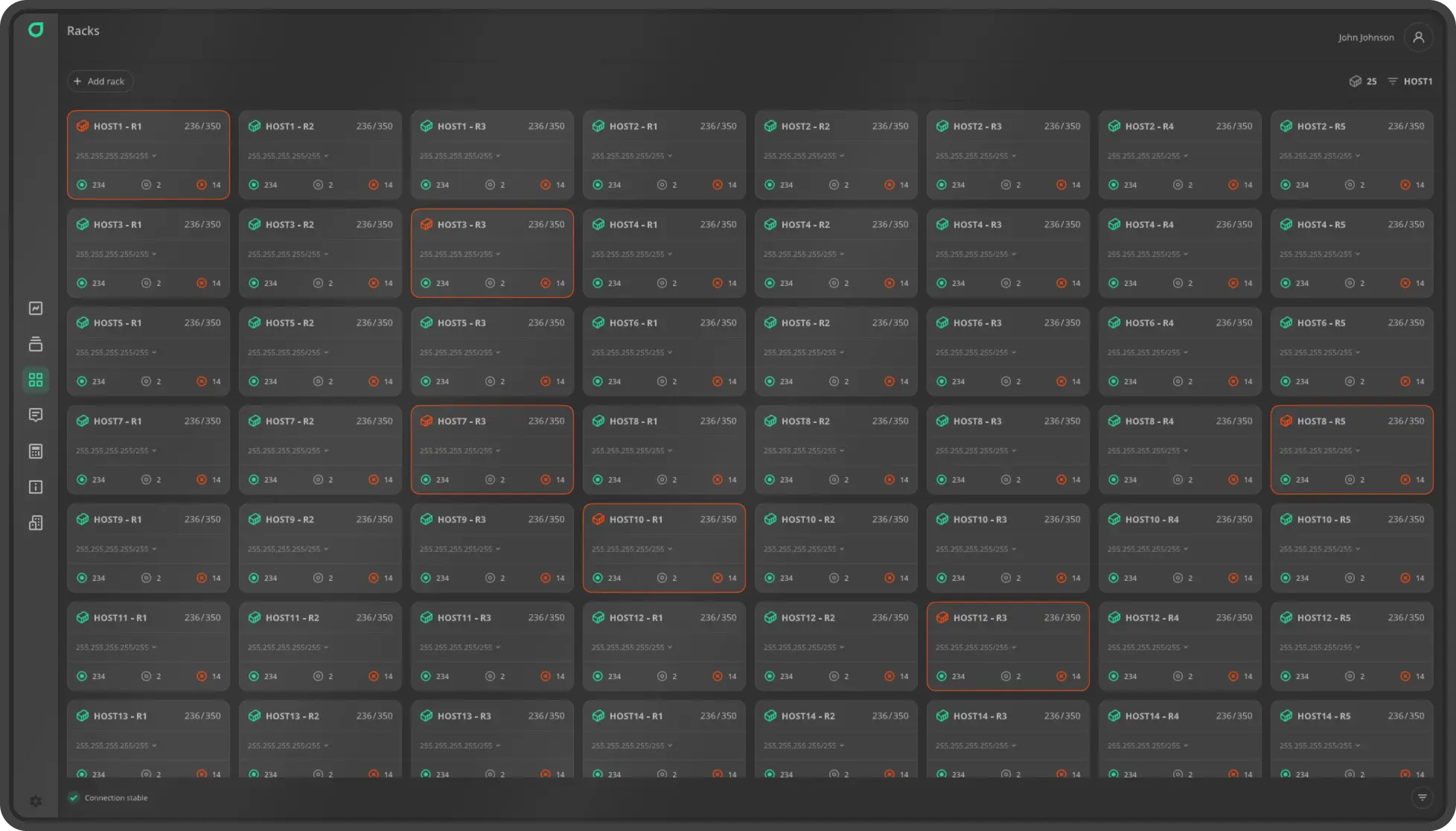
Task: Select the racks grid sidebar icon
Action: point(36,380)
